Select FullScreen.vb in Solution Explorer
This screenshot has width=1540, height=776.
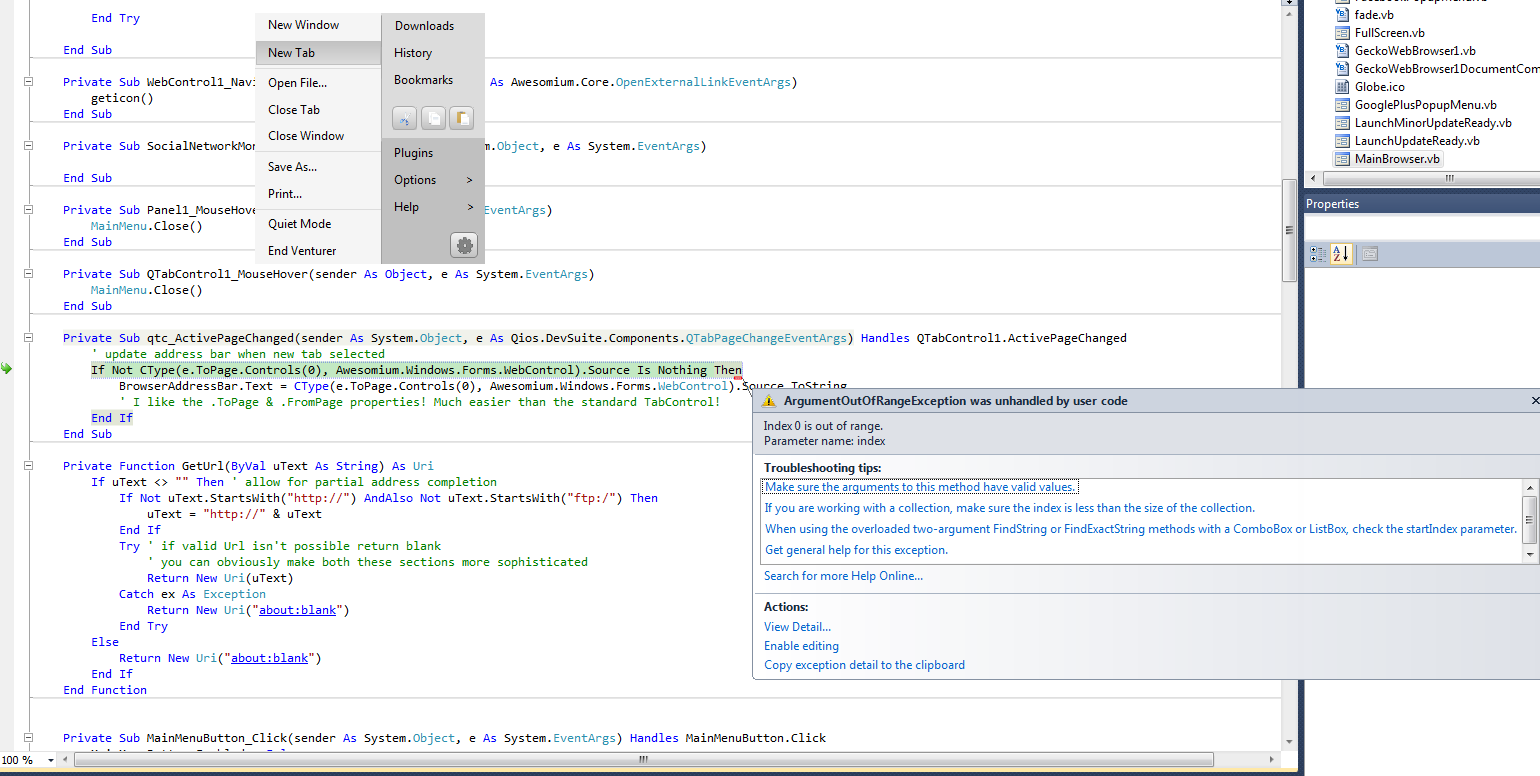[1389, 33]
